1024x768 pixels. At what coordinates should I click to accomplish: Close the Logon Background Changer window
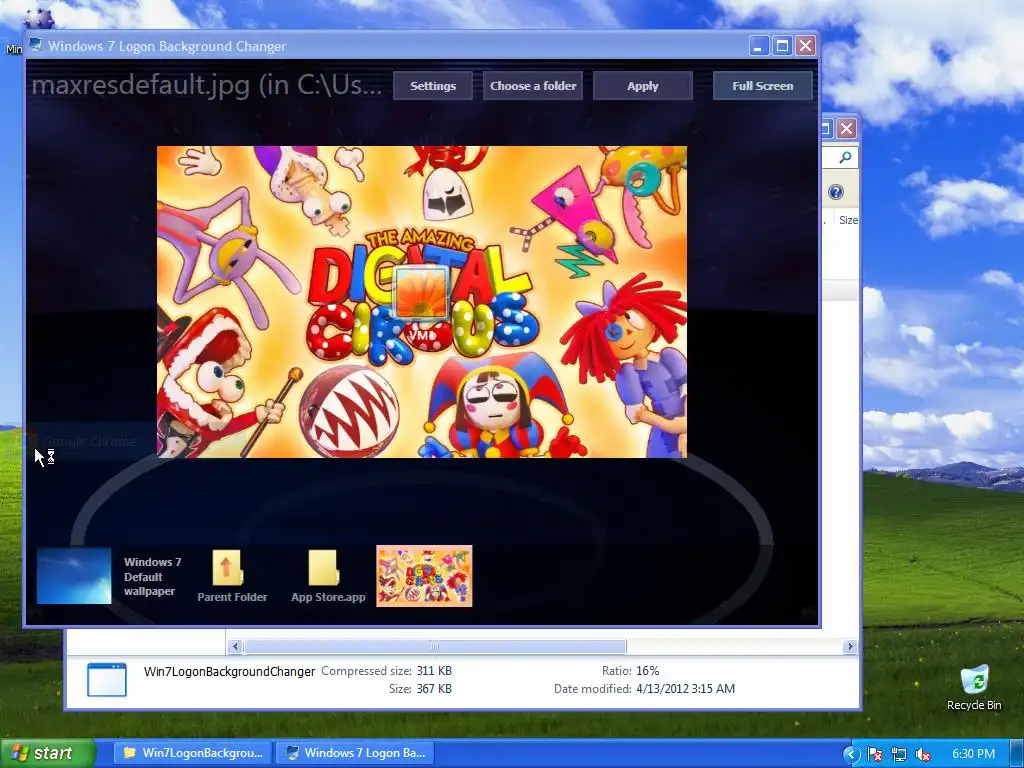pos(806,46)
